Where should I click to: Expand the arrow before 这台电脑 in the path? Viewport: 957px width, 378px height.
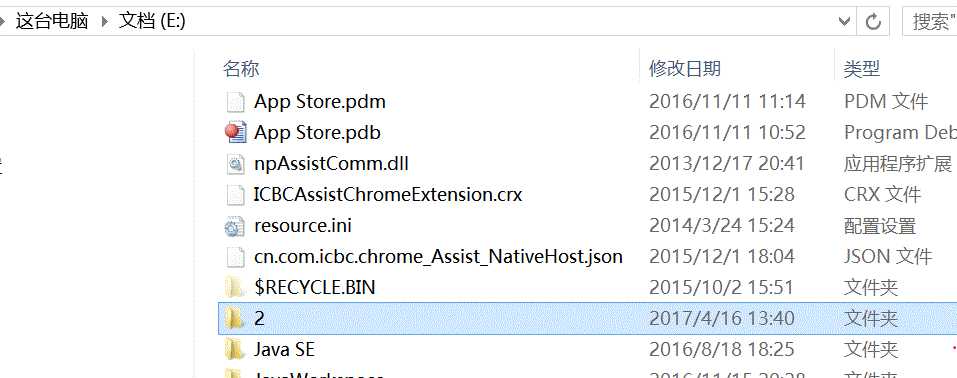(2, 22)
